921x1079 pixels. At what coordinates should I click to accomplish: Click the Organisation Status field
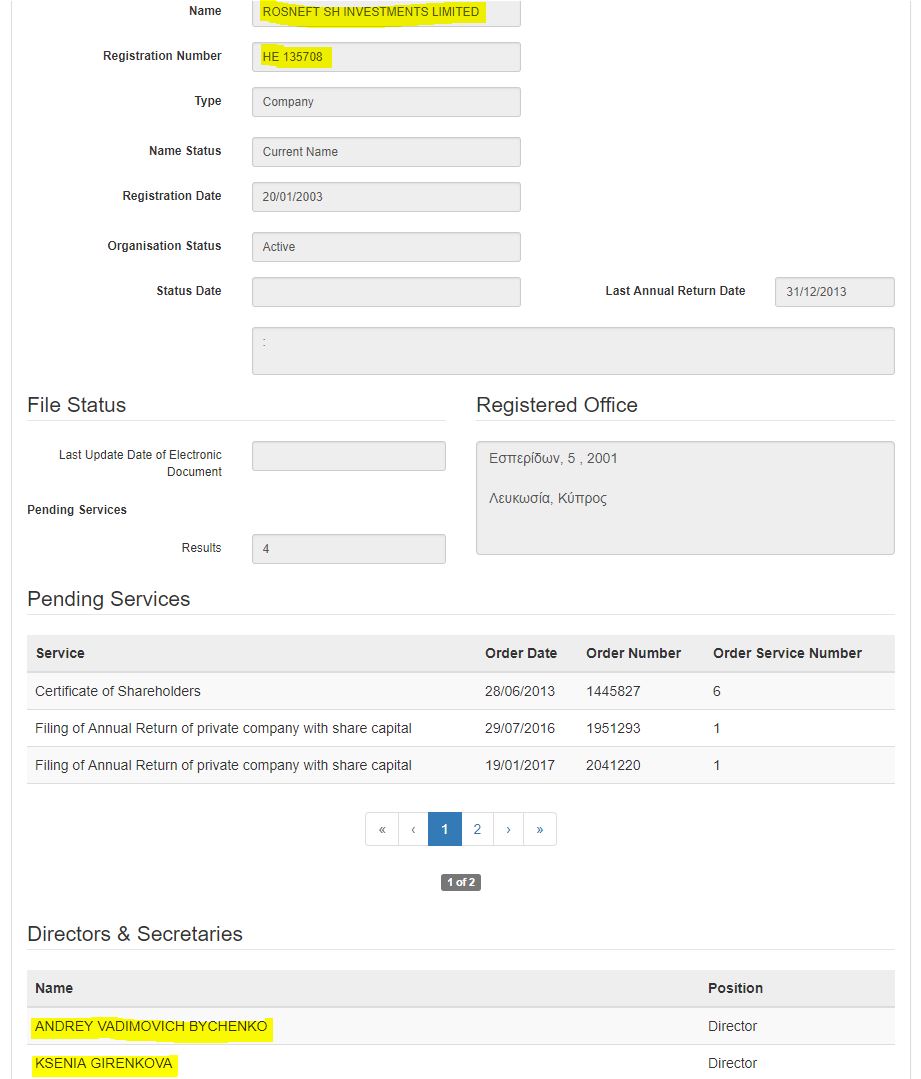(386, 247)
